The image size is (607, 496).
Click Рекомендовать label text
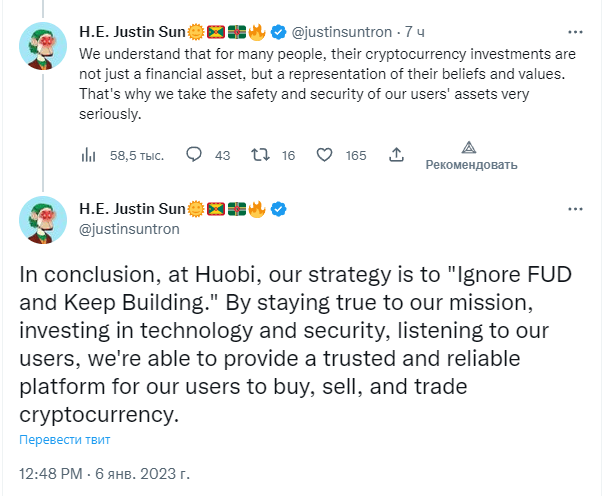472,165
